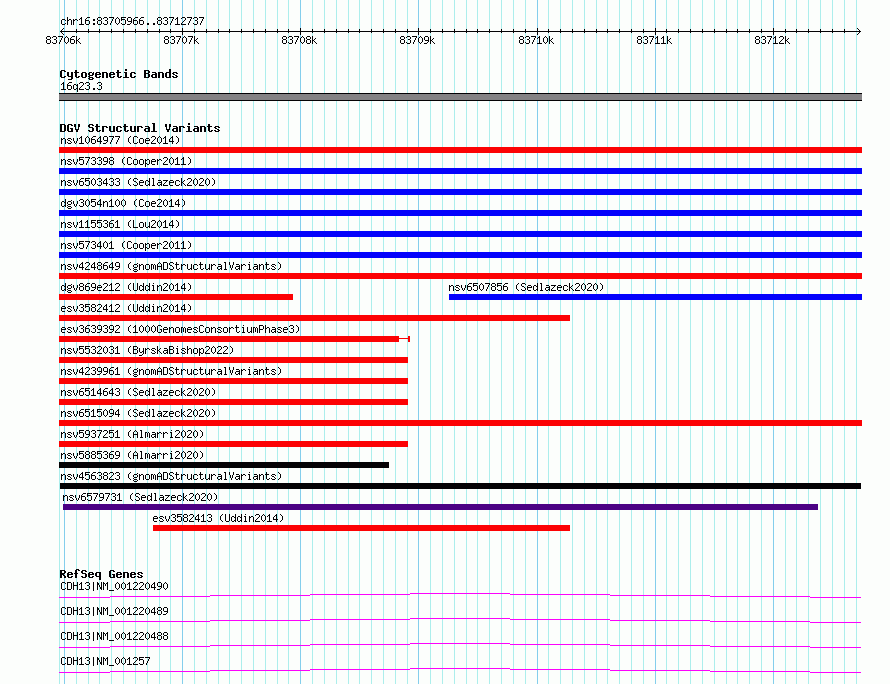This screenshot has width=890, height=684.
Task: Click the RefSeq Genes track title
Action: point(101,574)
